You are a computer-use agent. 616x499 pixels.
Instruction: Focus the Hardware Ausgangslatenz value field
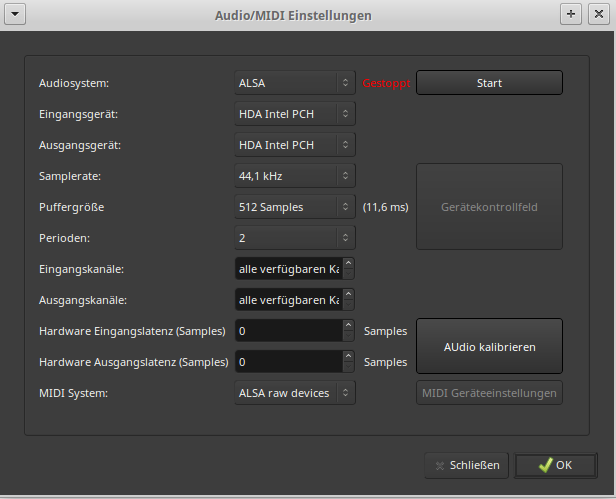click(x=287, y=362)
